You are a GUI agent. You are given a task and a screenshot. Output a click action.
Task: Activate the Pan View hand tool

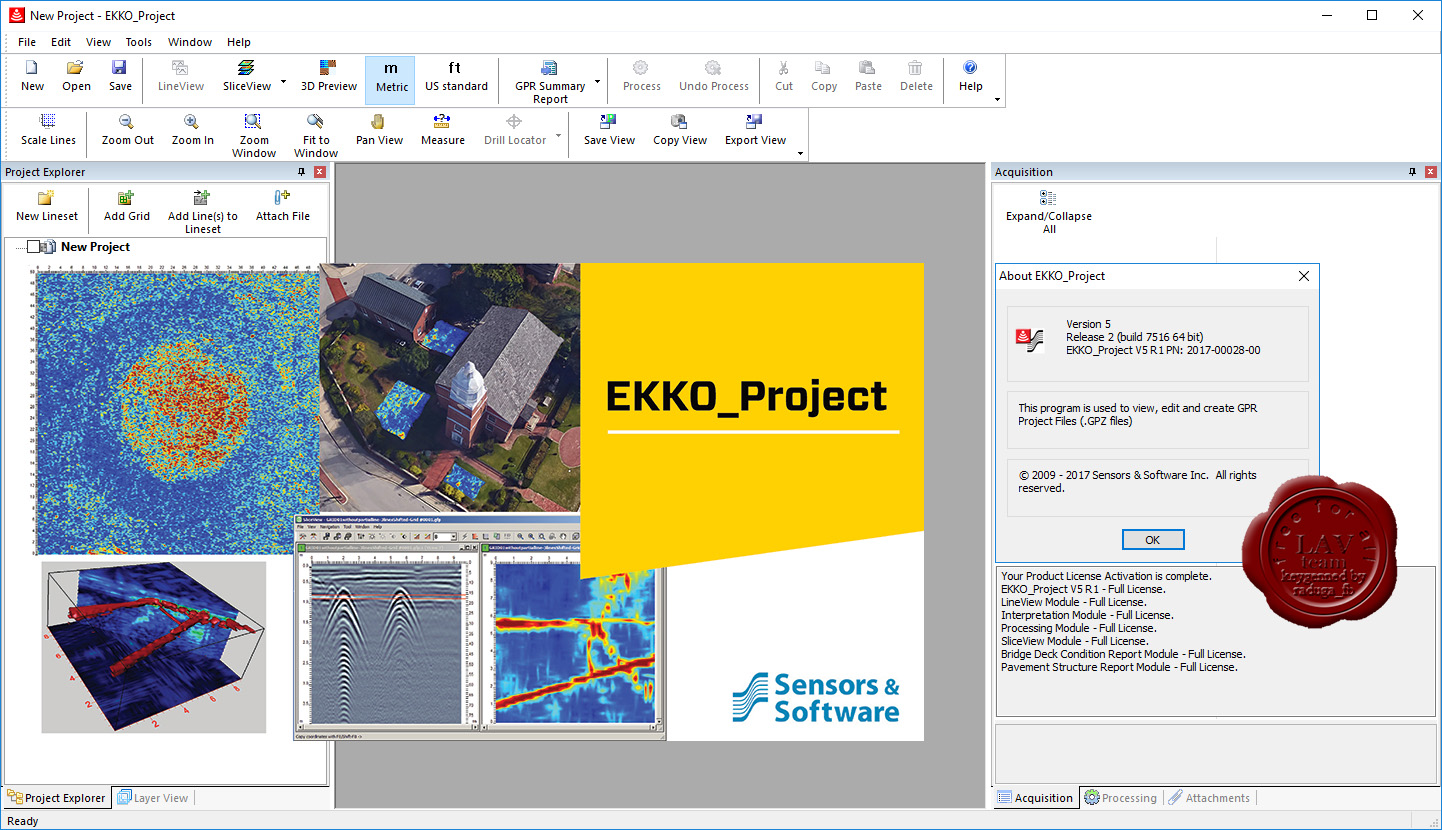tap(379, 129)
